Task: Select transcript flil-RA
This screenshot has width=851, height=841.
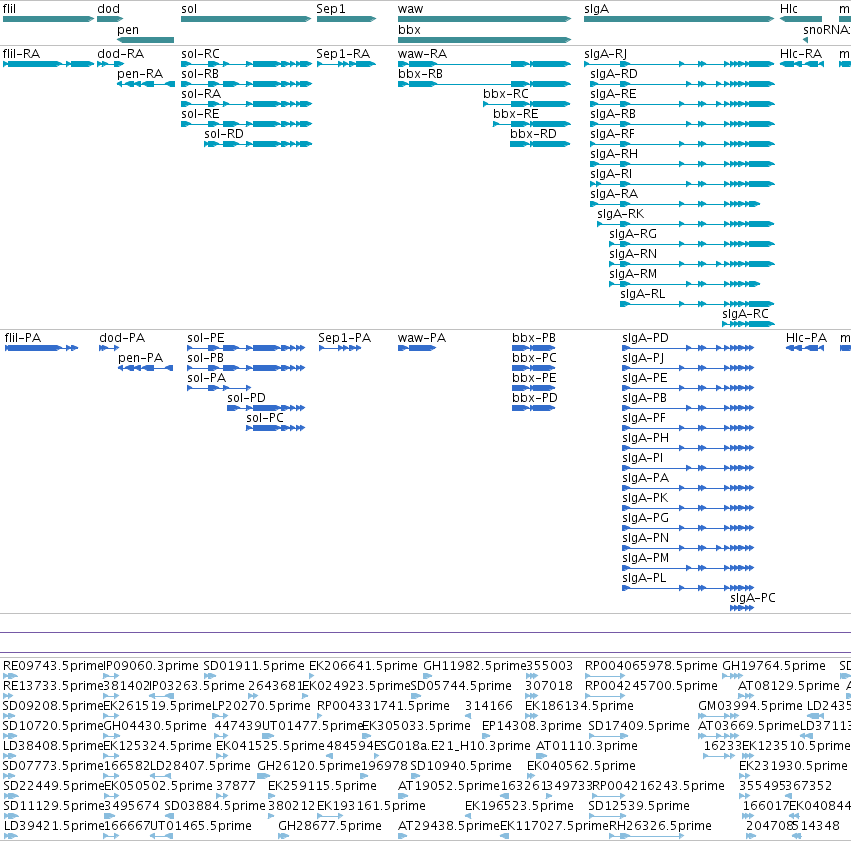Action: pyautogui.click(x=48, y=64)
